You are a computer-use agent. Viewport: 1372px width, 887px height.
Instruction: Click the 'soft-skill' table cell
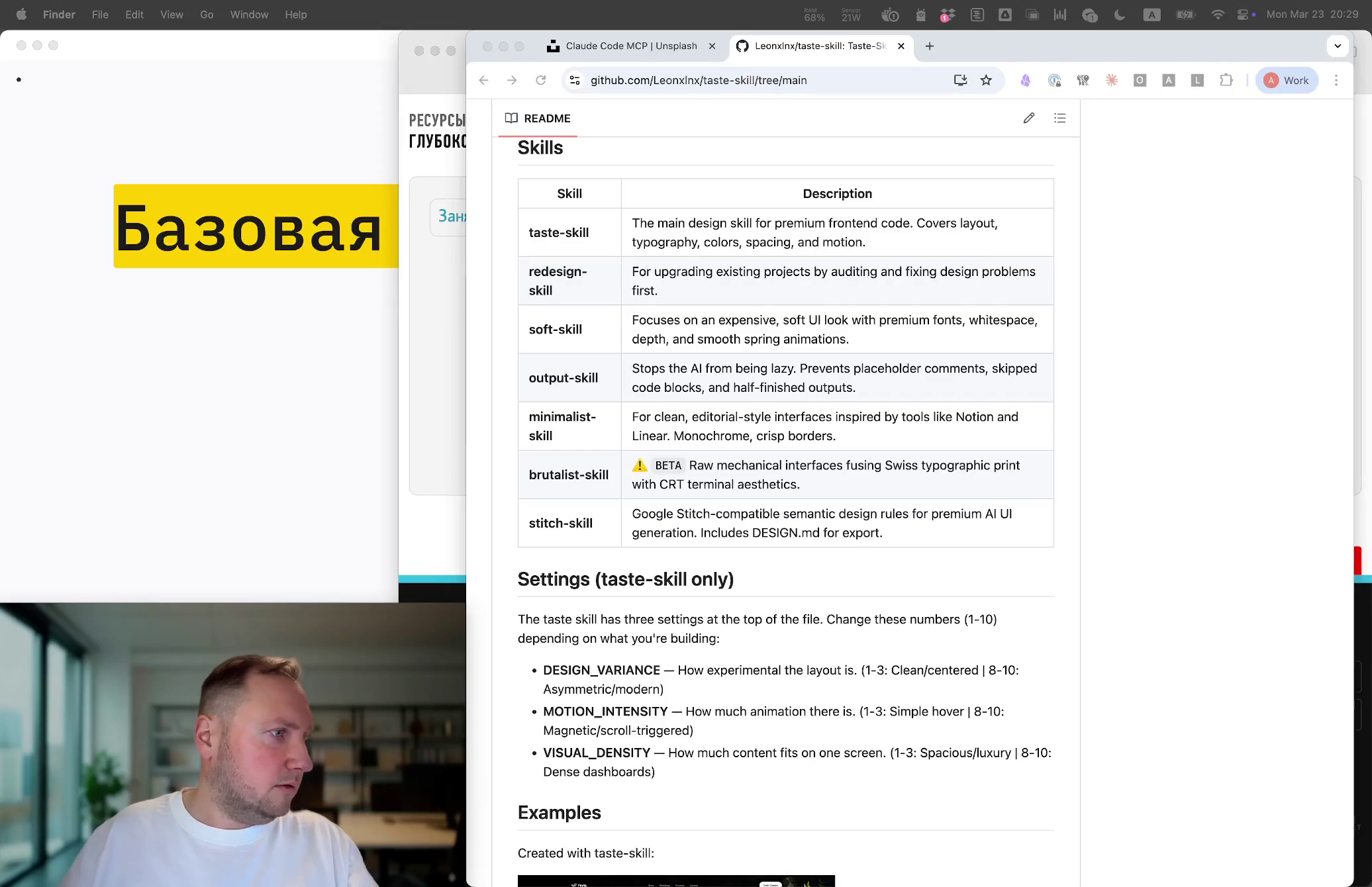click(569, 329)
